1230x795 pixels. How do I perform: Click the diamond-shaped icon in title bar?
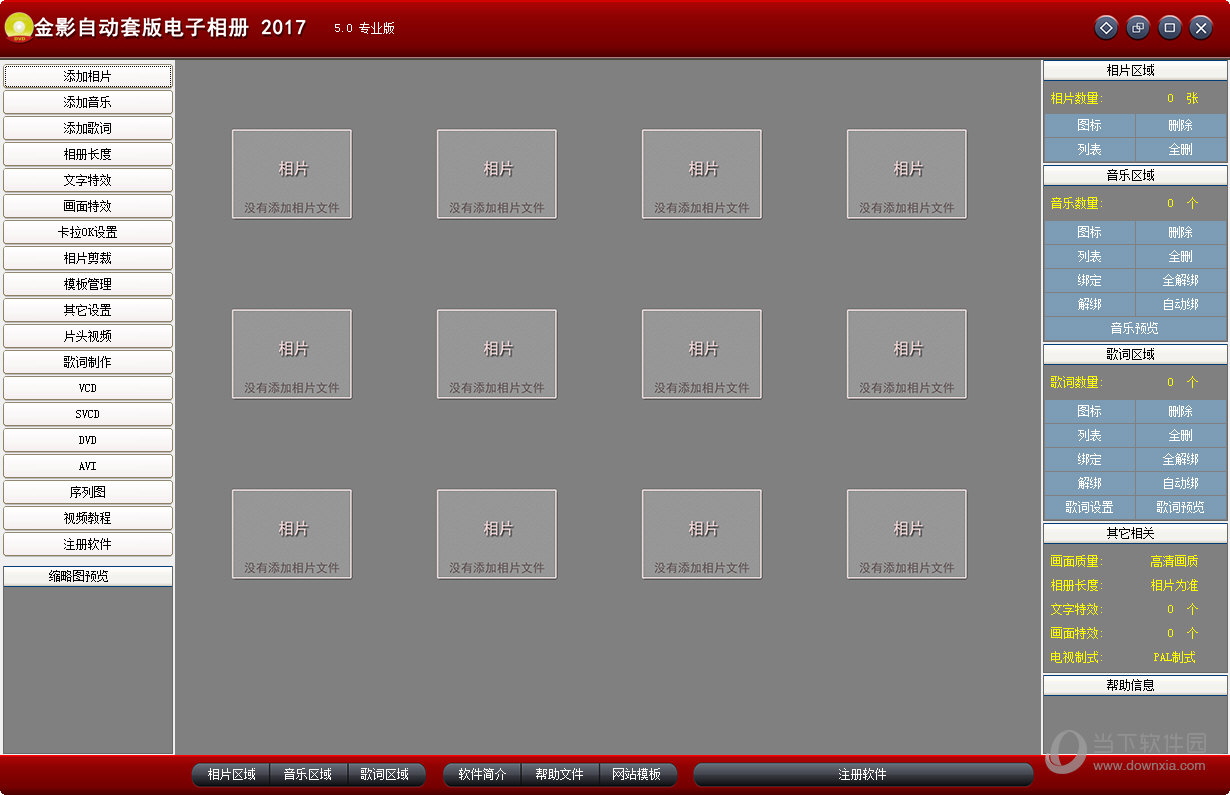click(x=1106, y=28)
